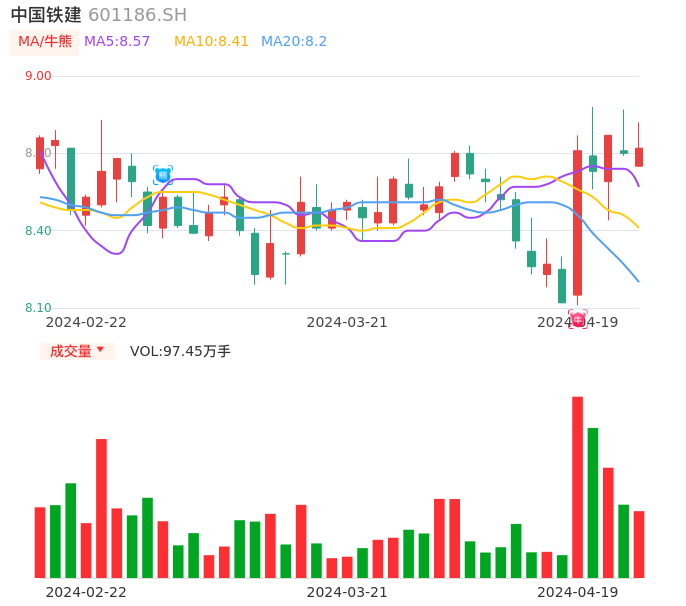This screenshot has height=606, width=686.
Task: Click the blue bear signal marker icon
Action: [x=163, y=175]
